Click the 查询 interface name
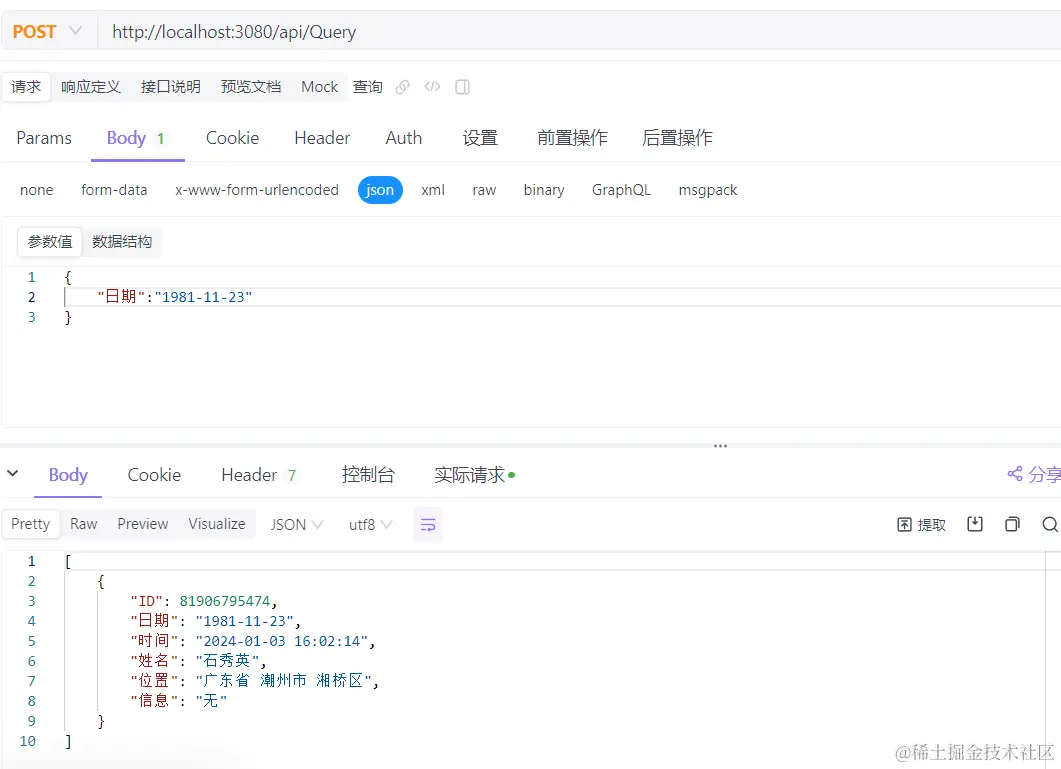The image size is (1061, 769). pos(367,87)
